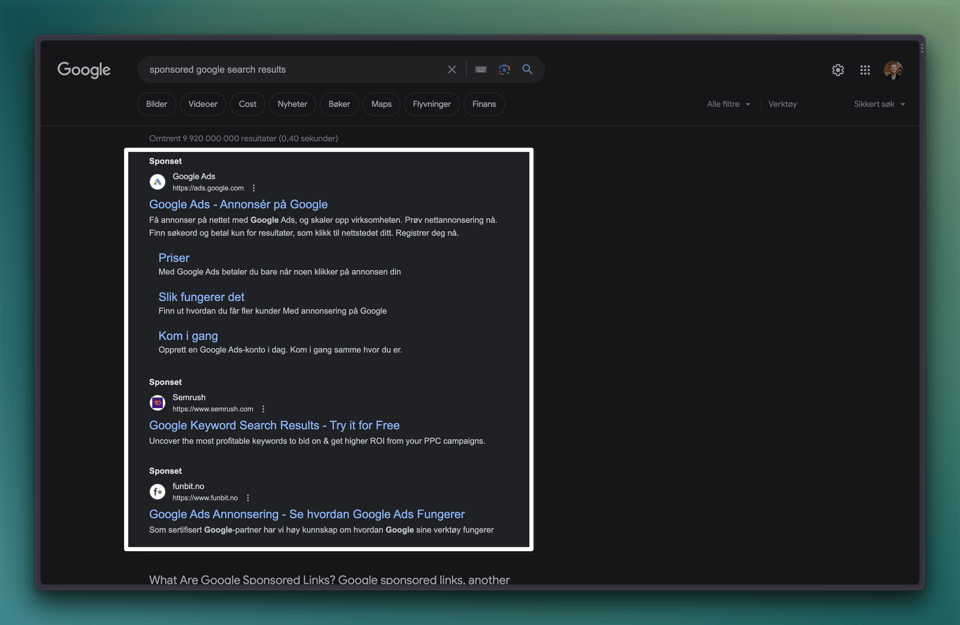
Task: Select the Maps filter chip
Action: [x=381, y=104]
